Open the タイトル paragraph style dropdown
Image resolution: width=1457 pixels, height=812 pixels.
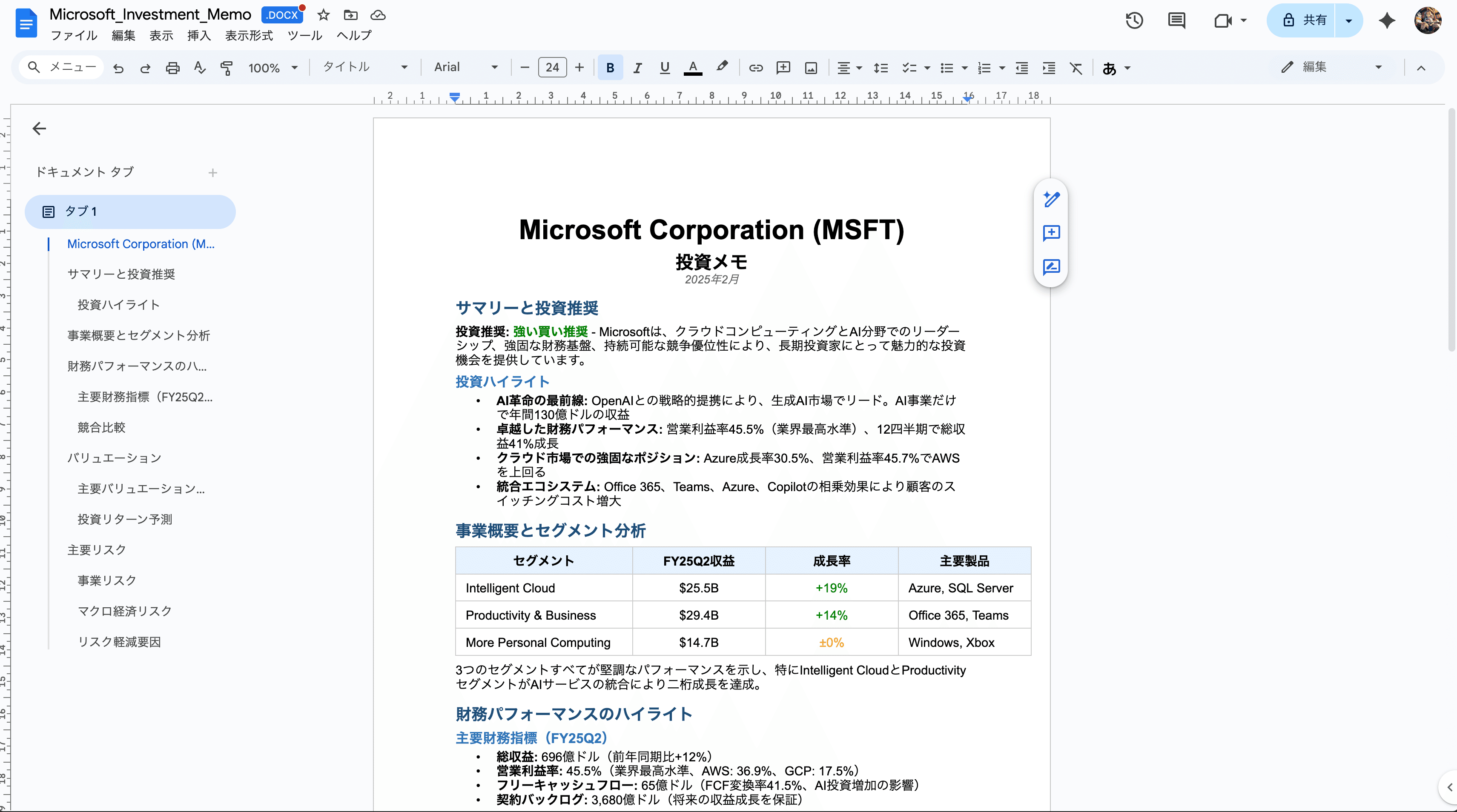click(x=365, y=67)
